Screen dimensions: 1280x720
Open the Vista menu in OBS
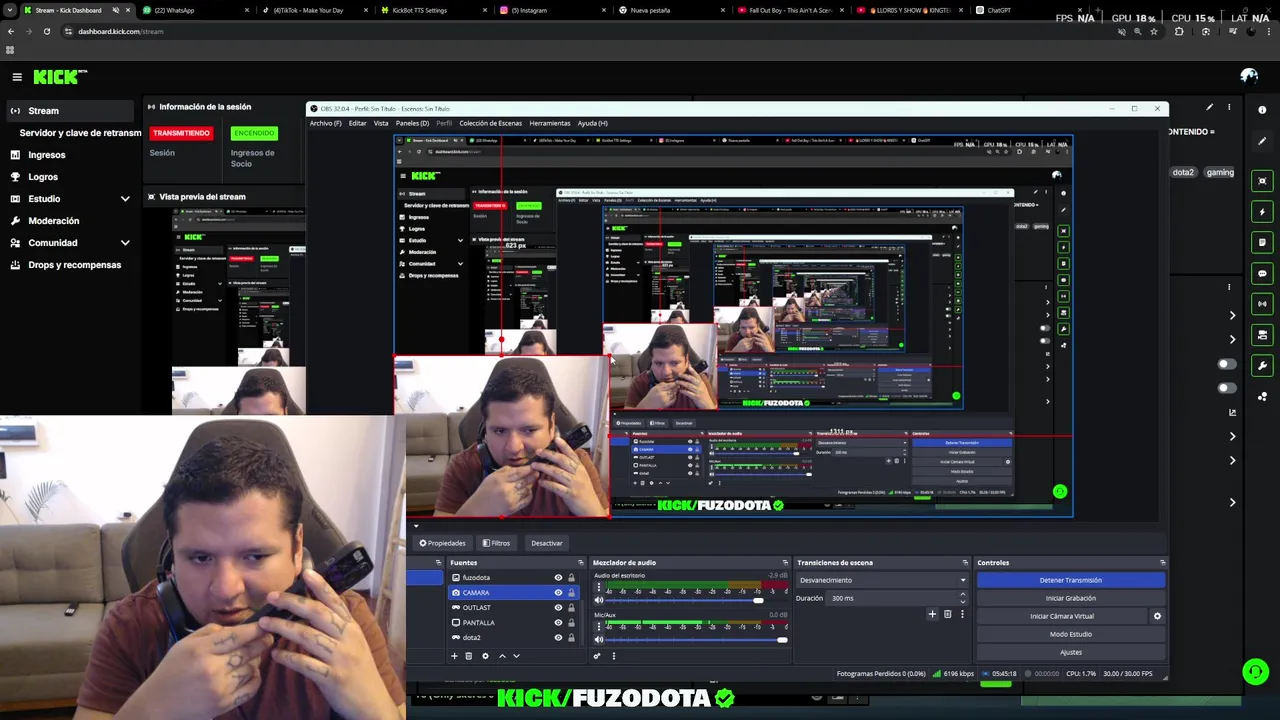[x=381, y=123]
